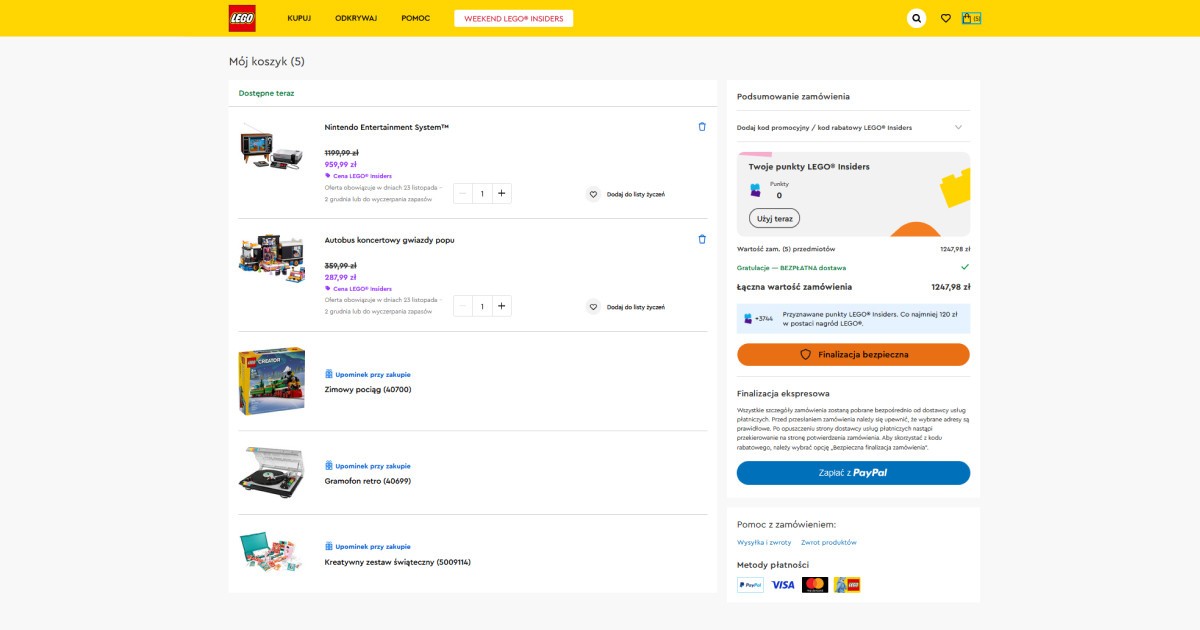The width and height of the screenshot is (1200, 630).
Task: Open Zimowy pociąg product image
Action: 272,381
